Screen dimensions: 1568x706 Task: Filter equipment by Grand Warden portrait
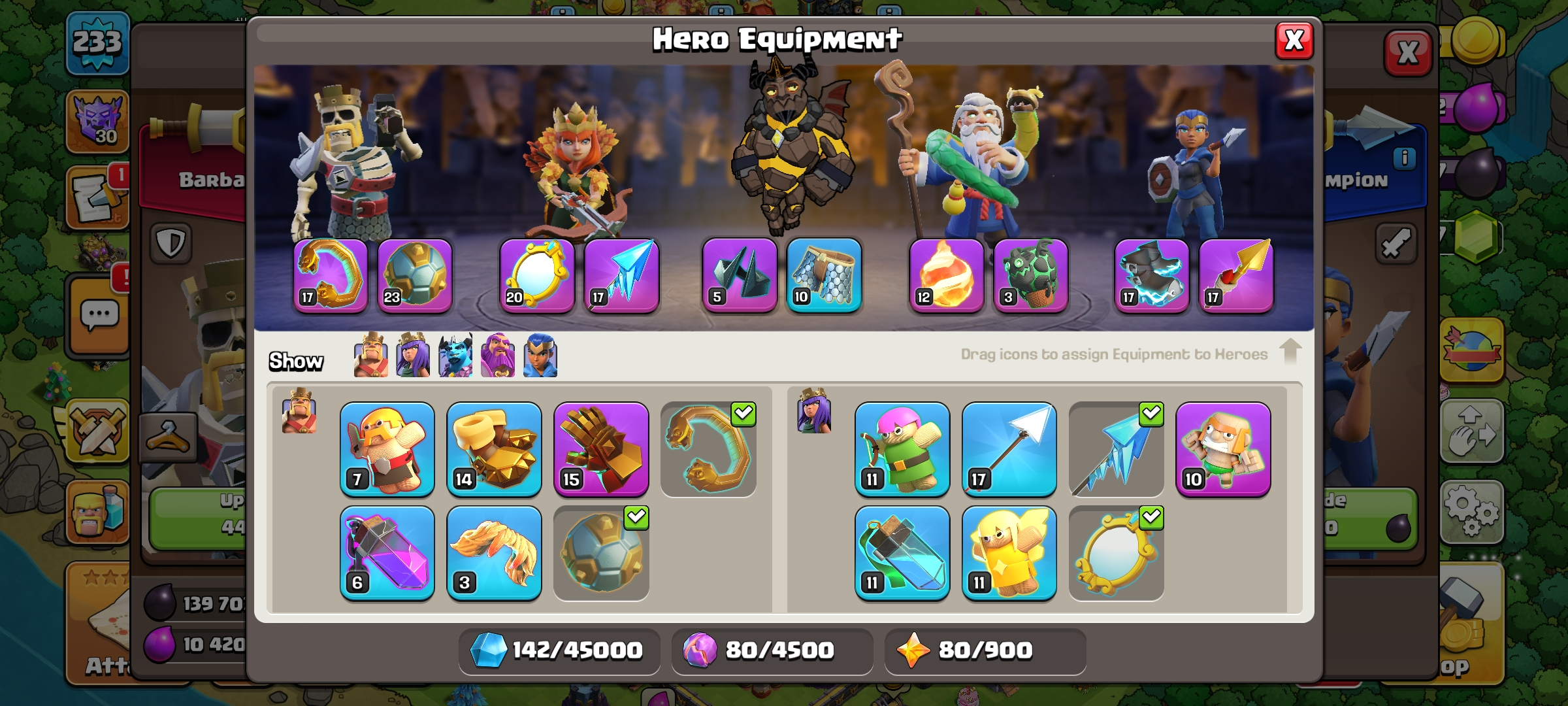(x=498, y=355)
